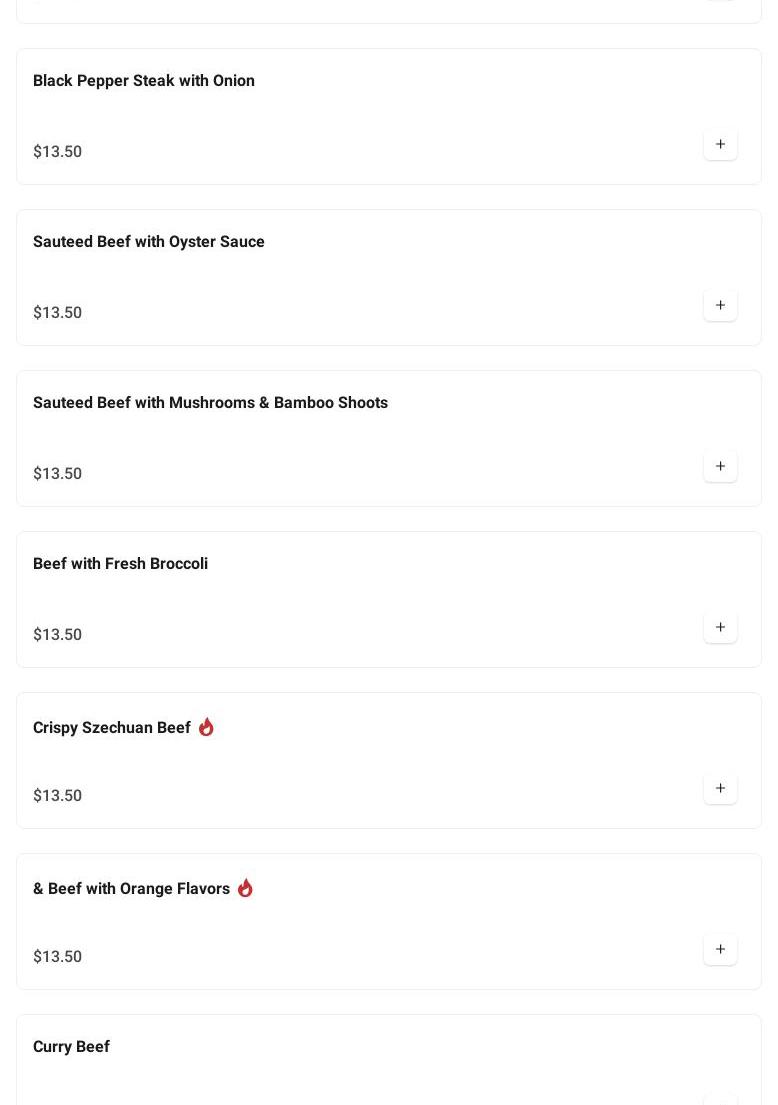Click the price under Crispy Szechuan Beef
The height and width of the screenshot is (1105, 778).
point(58,796)
